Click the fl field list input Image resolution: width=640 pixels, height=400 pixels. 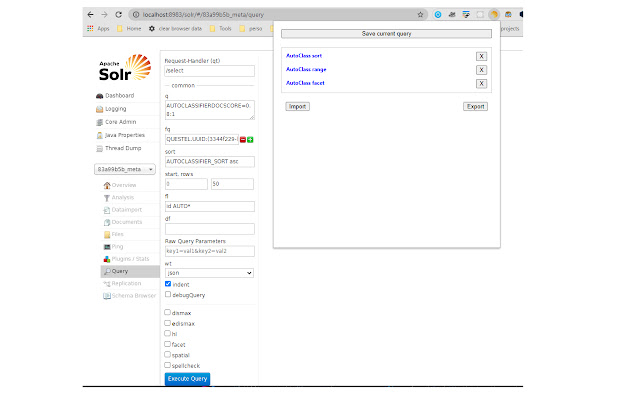tap(209, 206)
